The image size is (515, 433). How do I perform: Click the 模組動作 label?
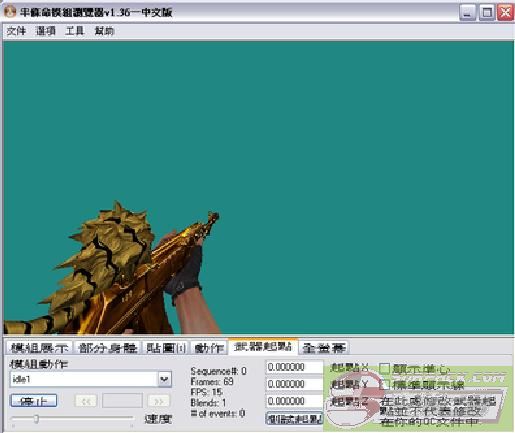(x=39, y=364)
